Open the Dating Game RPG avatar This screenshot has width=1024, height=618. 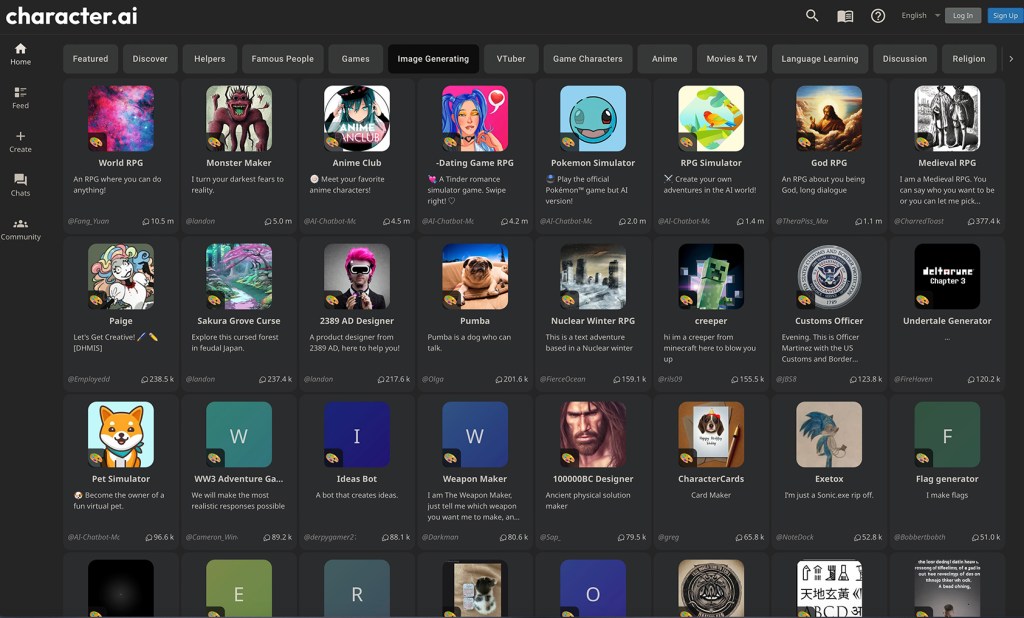475,118
